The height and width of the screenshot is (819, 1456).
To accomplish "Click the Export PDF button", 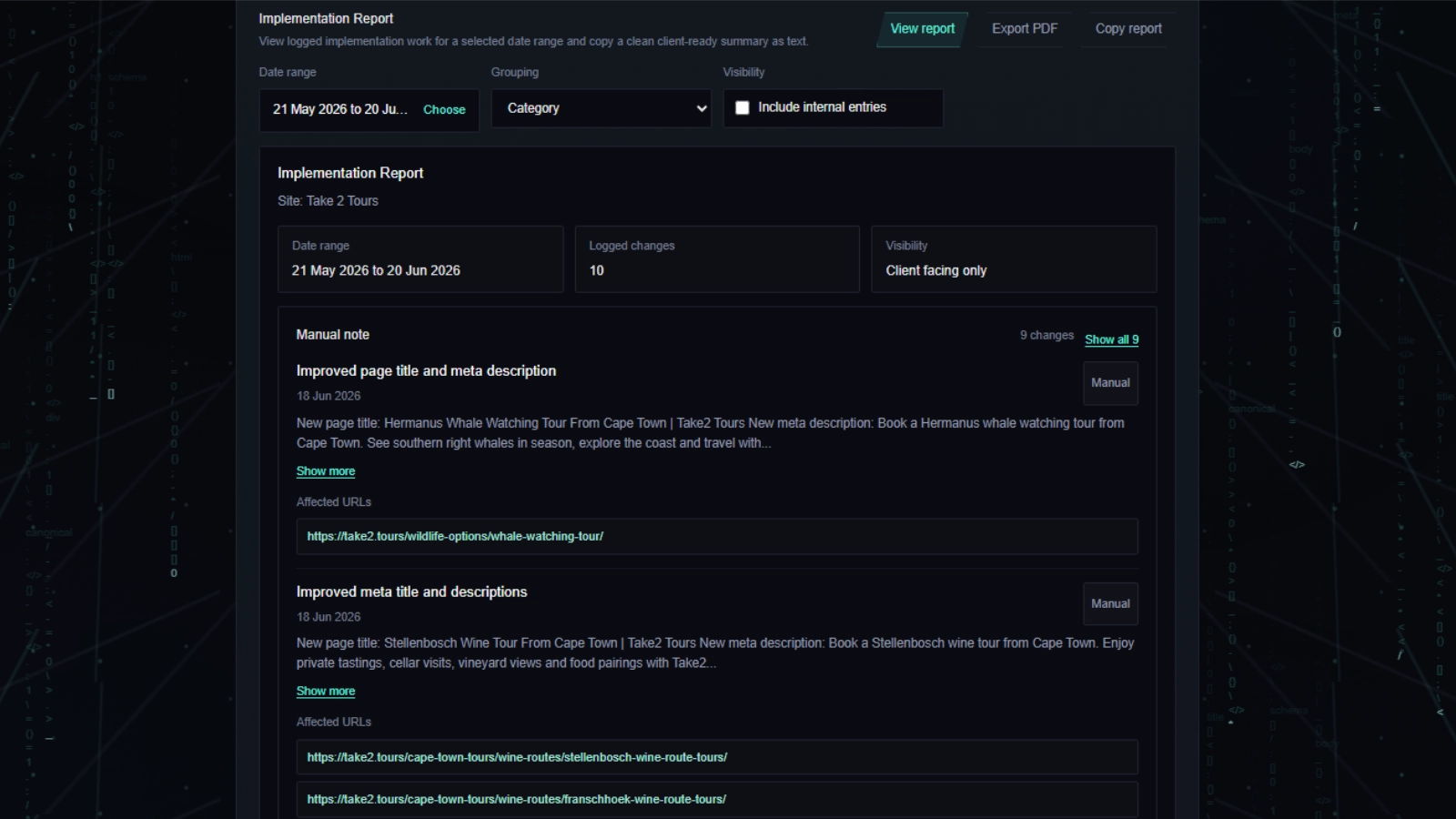I will point(1025,29).
